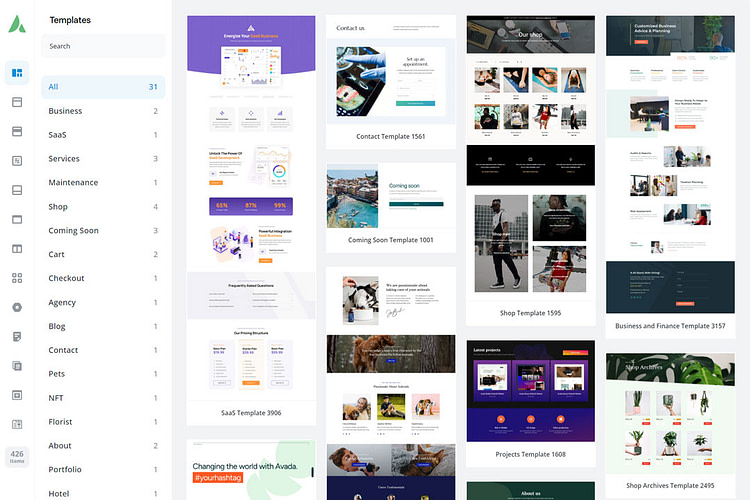Filter templates by Business category
This screenshot has height=500, width=750.
pos(103,111)
